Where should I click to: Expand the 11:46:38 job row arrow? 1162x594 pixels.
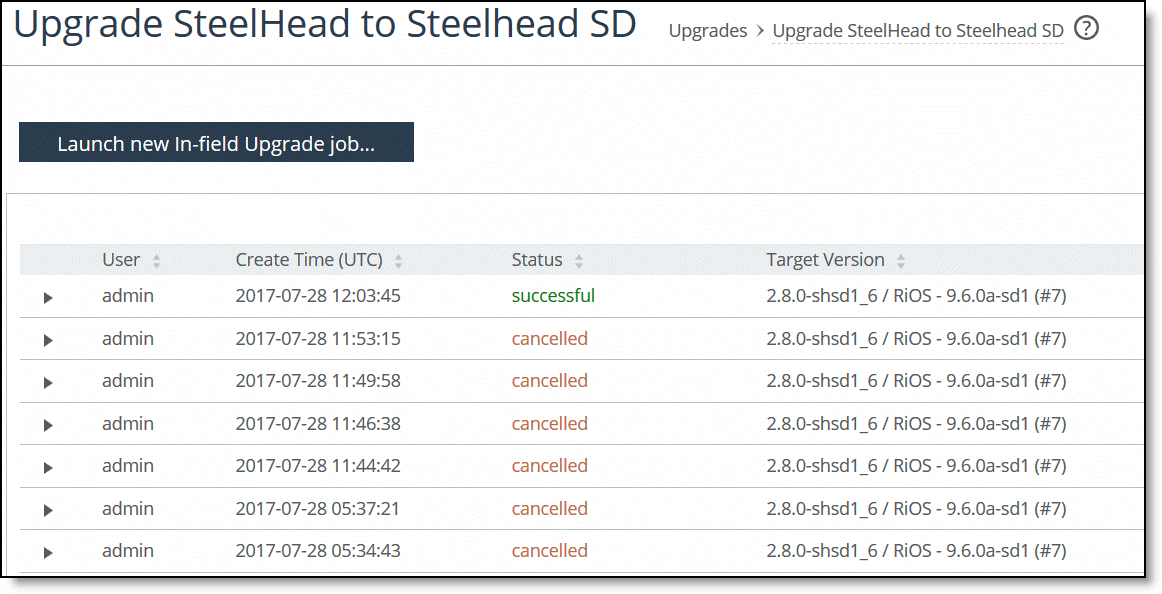coord(48,425)
